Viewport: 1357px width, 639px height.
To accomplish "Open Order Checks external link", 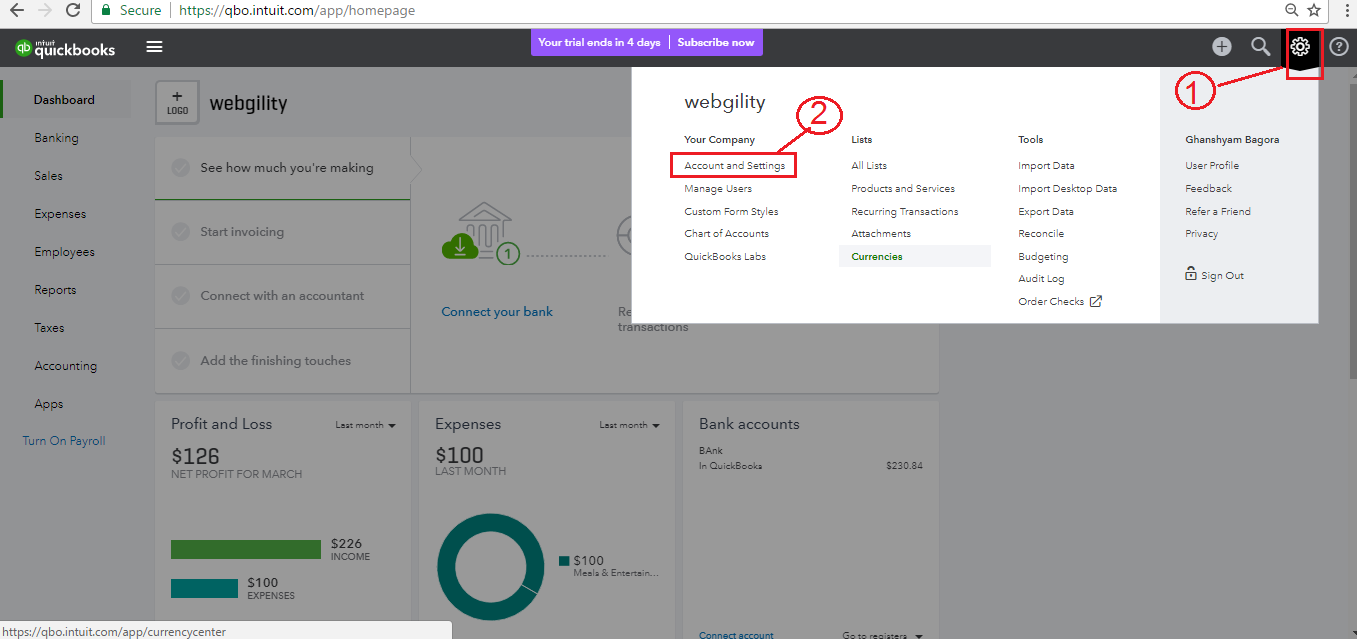I will point(1060,302).
